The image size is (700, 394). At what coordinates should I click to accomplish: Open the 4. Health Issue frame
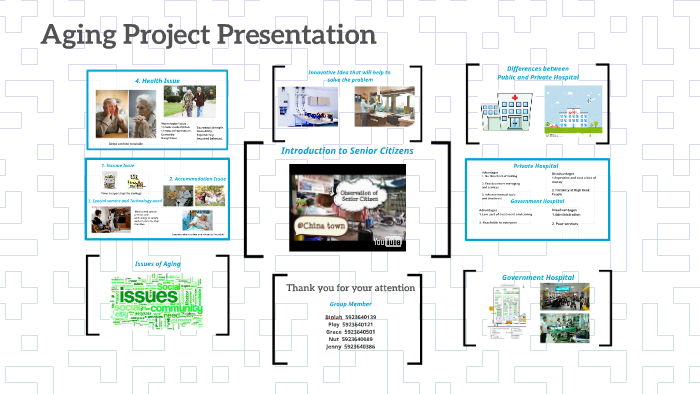point(157,110)
